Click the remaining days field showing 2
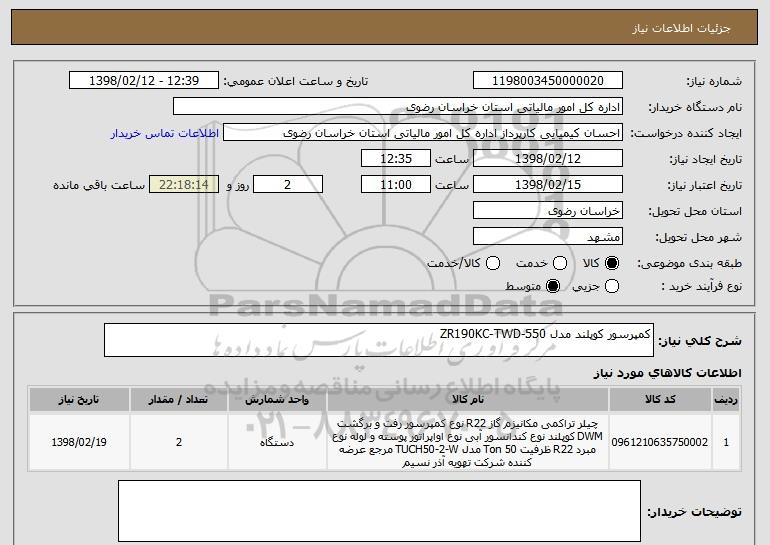 pos(288,185)
